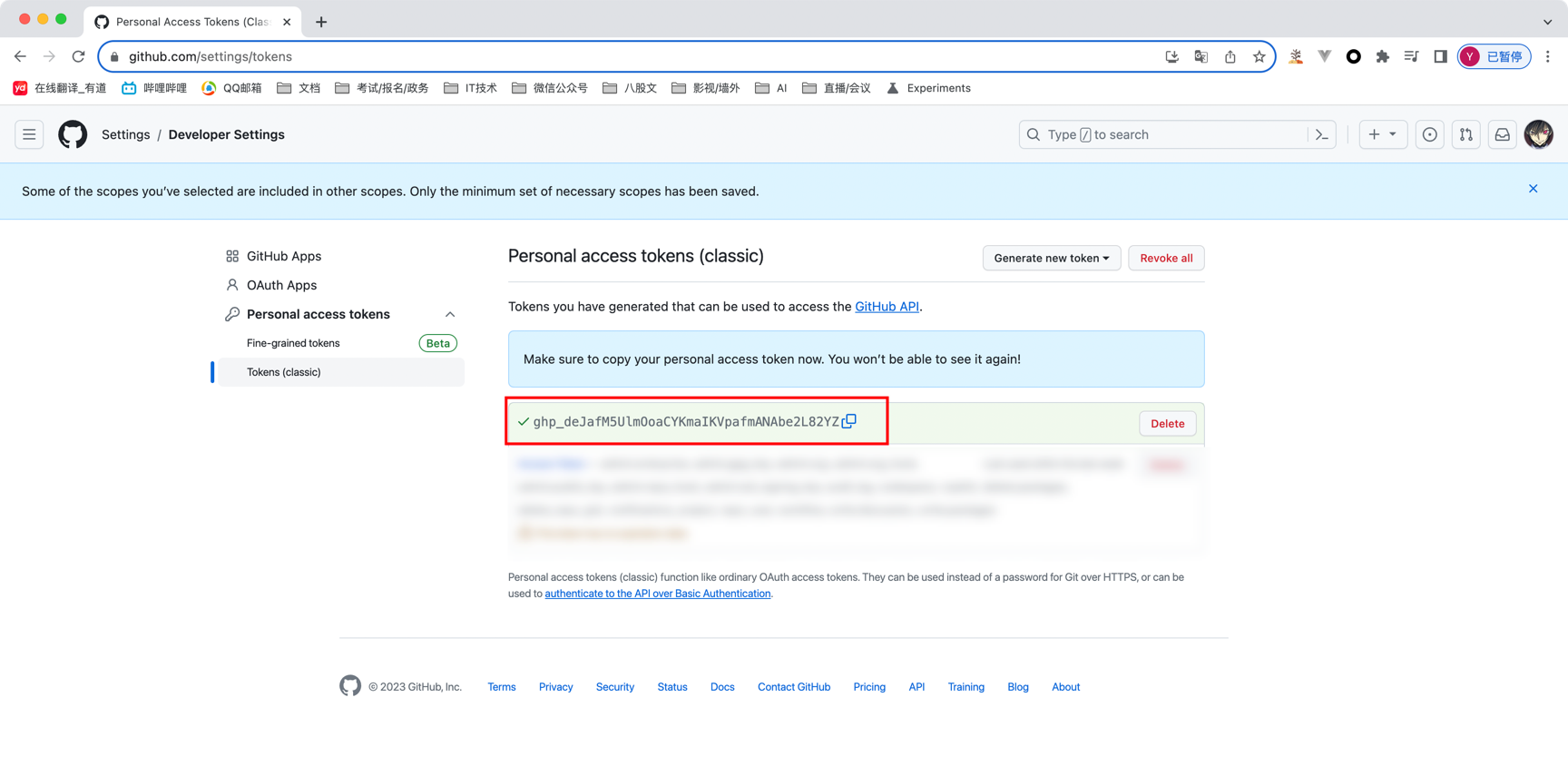Bookmark this page with star icon
Viewport: 1568px width, 776px height.
pos(1259,56)
